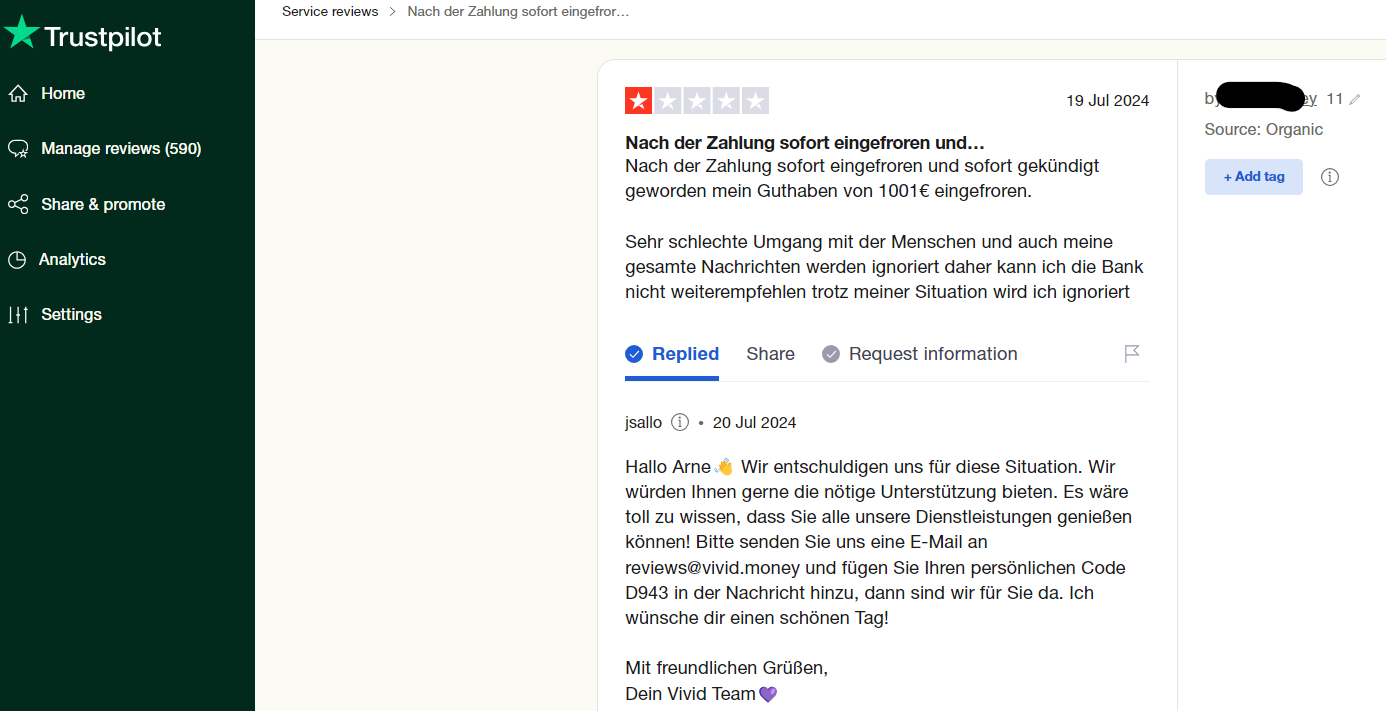Switch to the Share tab
This screenshot has width=1386, height=711.
pos(770,354)
